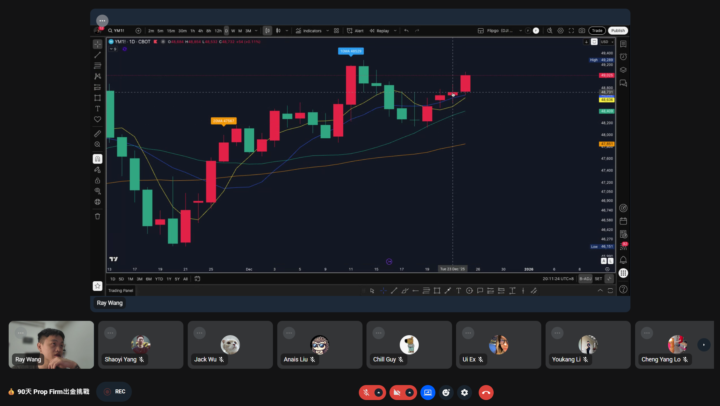This screenshot has width=720, height=406.
Task: Click the red leave call button
Action: click(x=486, y=392)
